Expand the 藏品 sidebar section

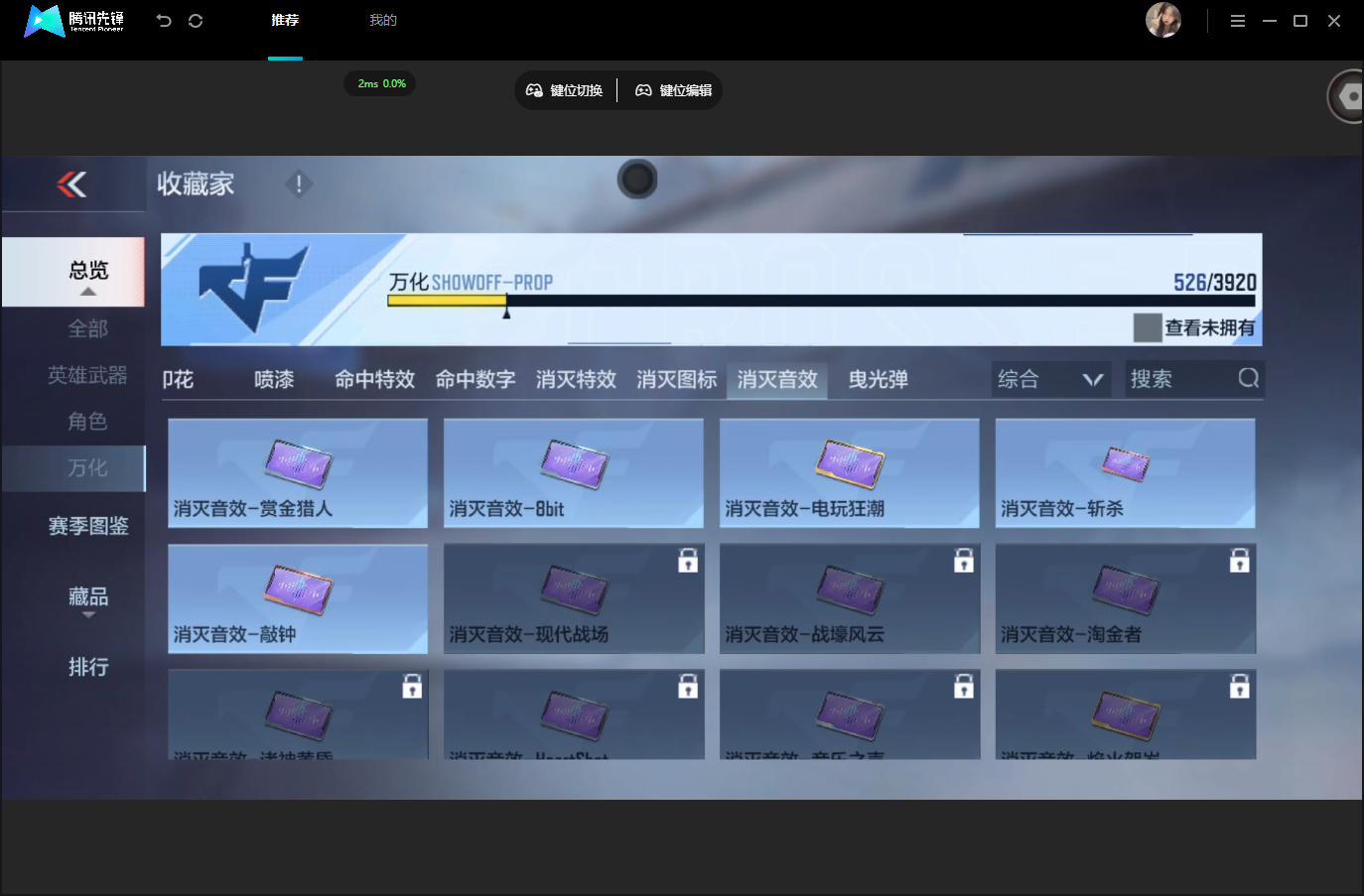[x=88, y=600]
